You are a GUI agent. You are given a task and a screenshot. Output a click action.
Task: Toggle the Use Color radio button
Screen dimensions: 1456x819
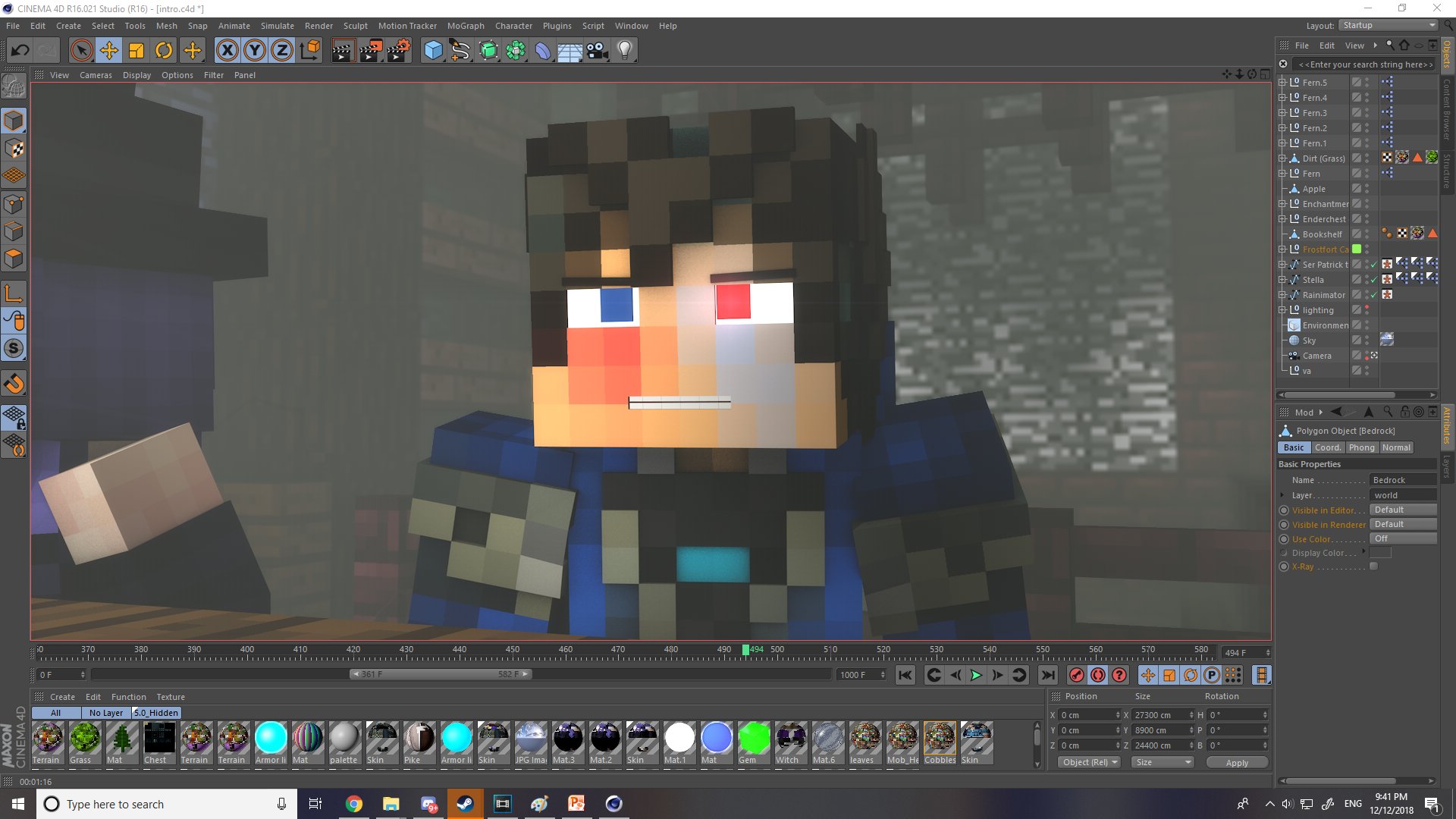coord(1284,539)
